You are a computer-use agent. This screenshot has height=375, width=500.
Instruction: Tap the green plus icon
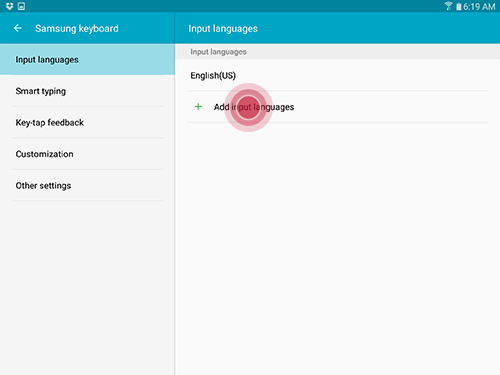pyautogui.click(x=198, y=107)
